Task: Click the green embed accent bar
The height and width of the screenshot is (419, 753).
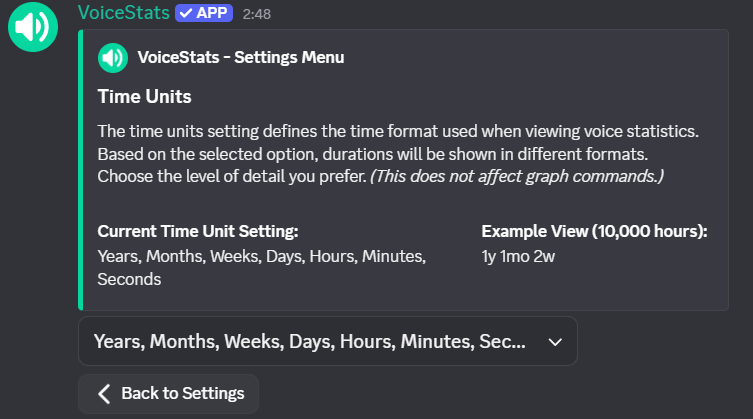Action: click(80, 169)
